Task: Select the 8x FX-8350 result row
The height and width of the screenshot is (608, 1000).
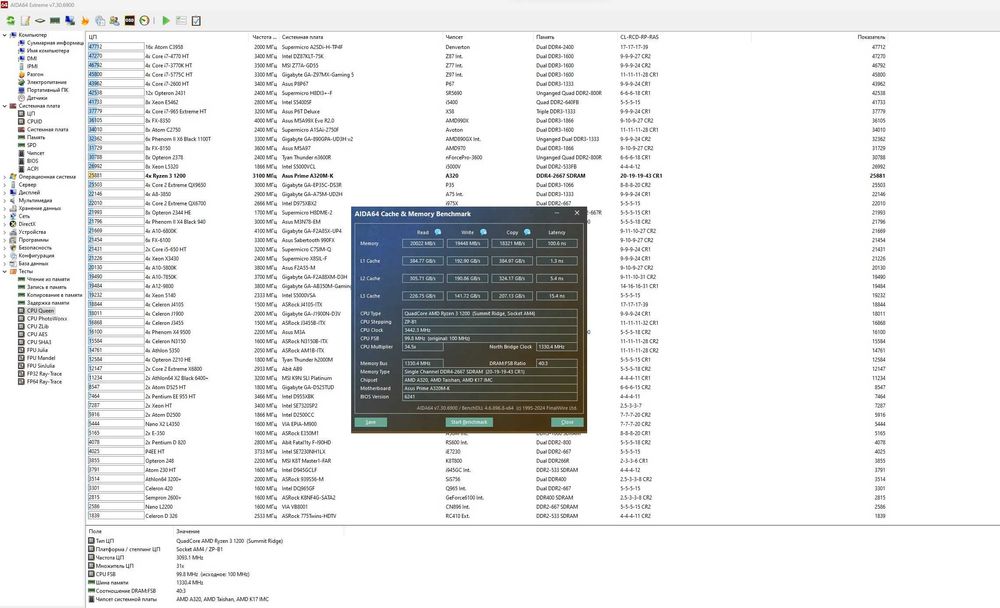Action: coord(487,120)
